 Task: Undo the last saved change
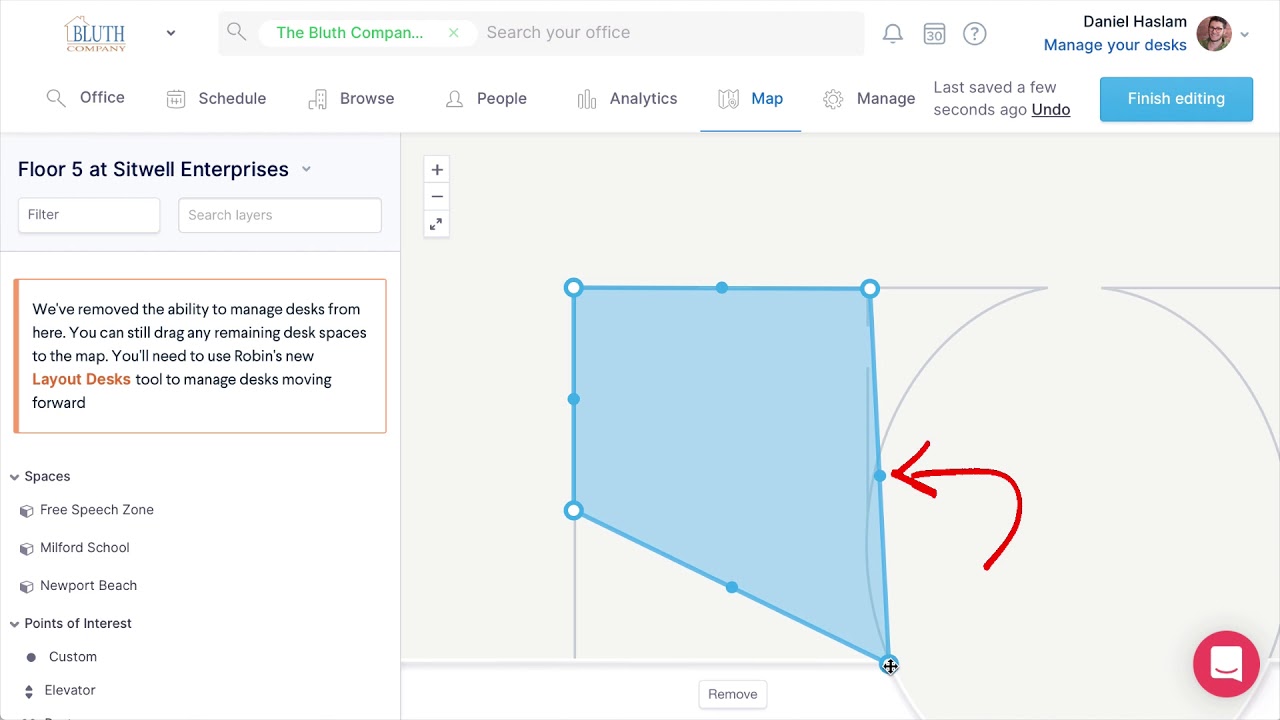(1050, 110)
